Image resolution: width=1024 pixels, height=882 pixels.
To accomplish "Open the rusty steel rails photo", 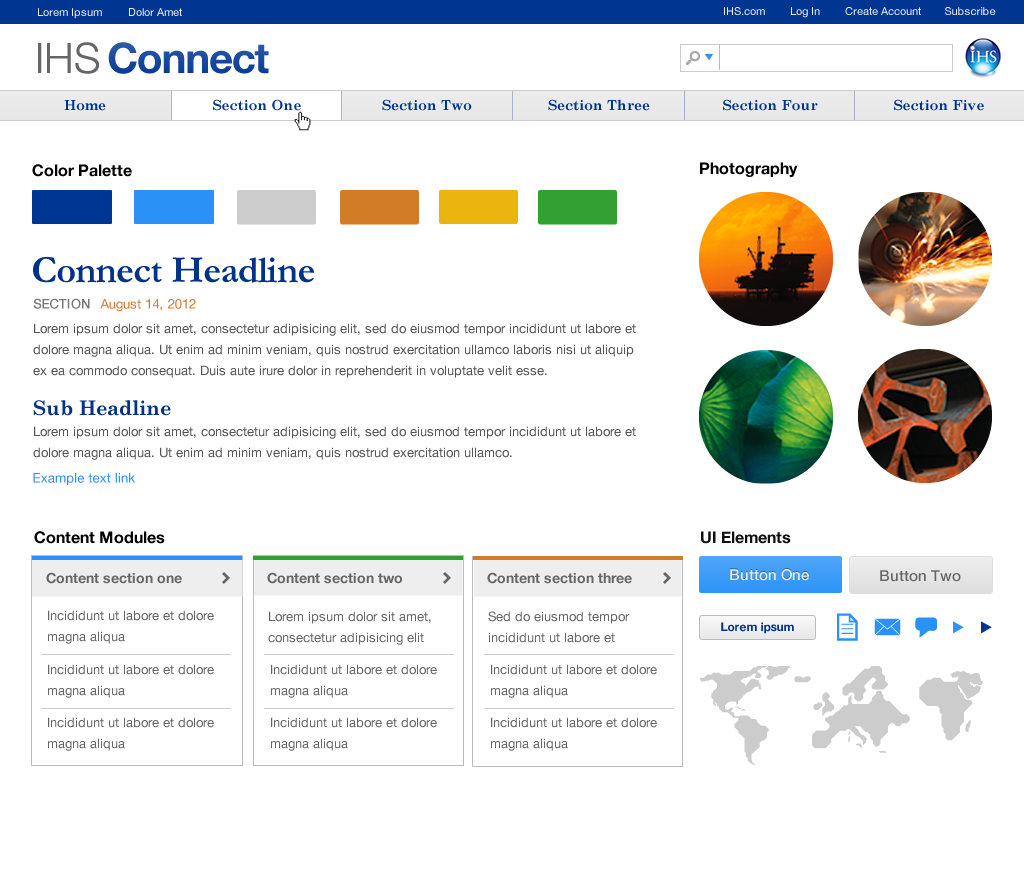I will pos(925,417).
